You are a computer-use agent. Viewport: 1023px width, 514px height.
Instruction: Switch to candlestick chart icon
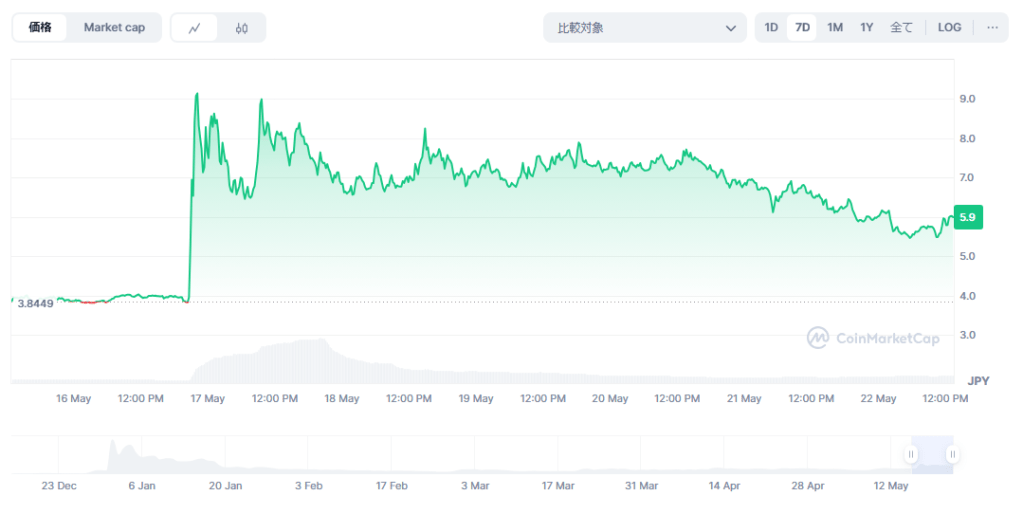click(242, 28)
